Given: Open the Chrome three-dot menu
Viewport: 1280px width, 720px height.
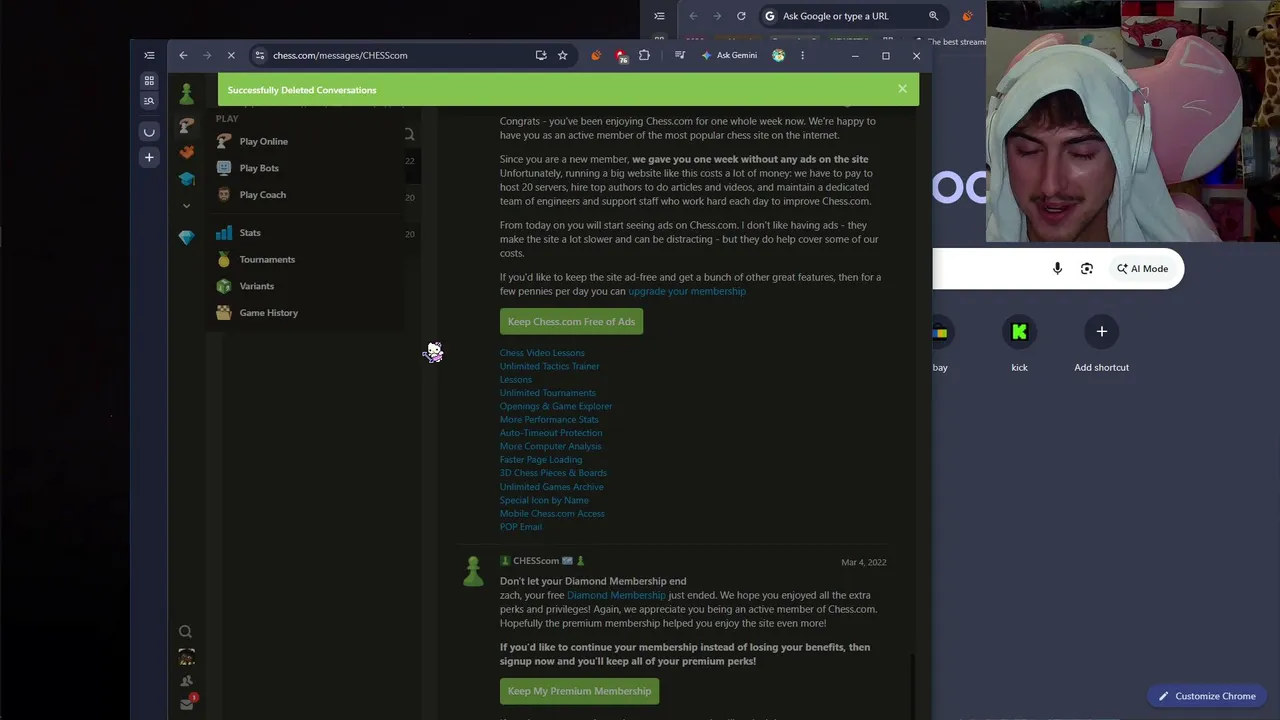Looking at the screenshot, I should tap(802, 55).
